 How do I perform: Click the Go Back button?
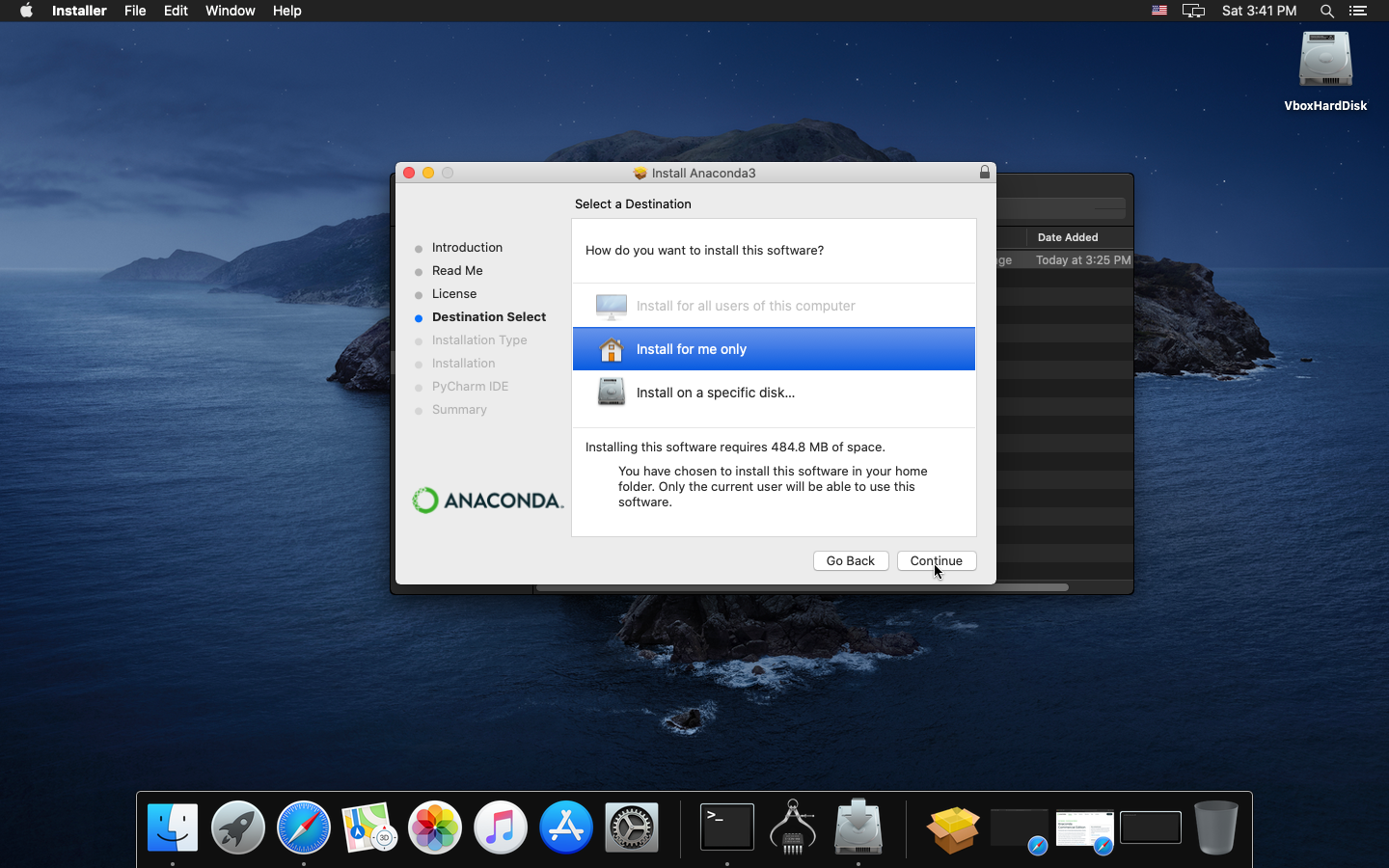pos(851,560)
